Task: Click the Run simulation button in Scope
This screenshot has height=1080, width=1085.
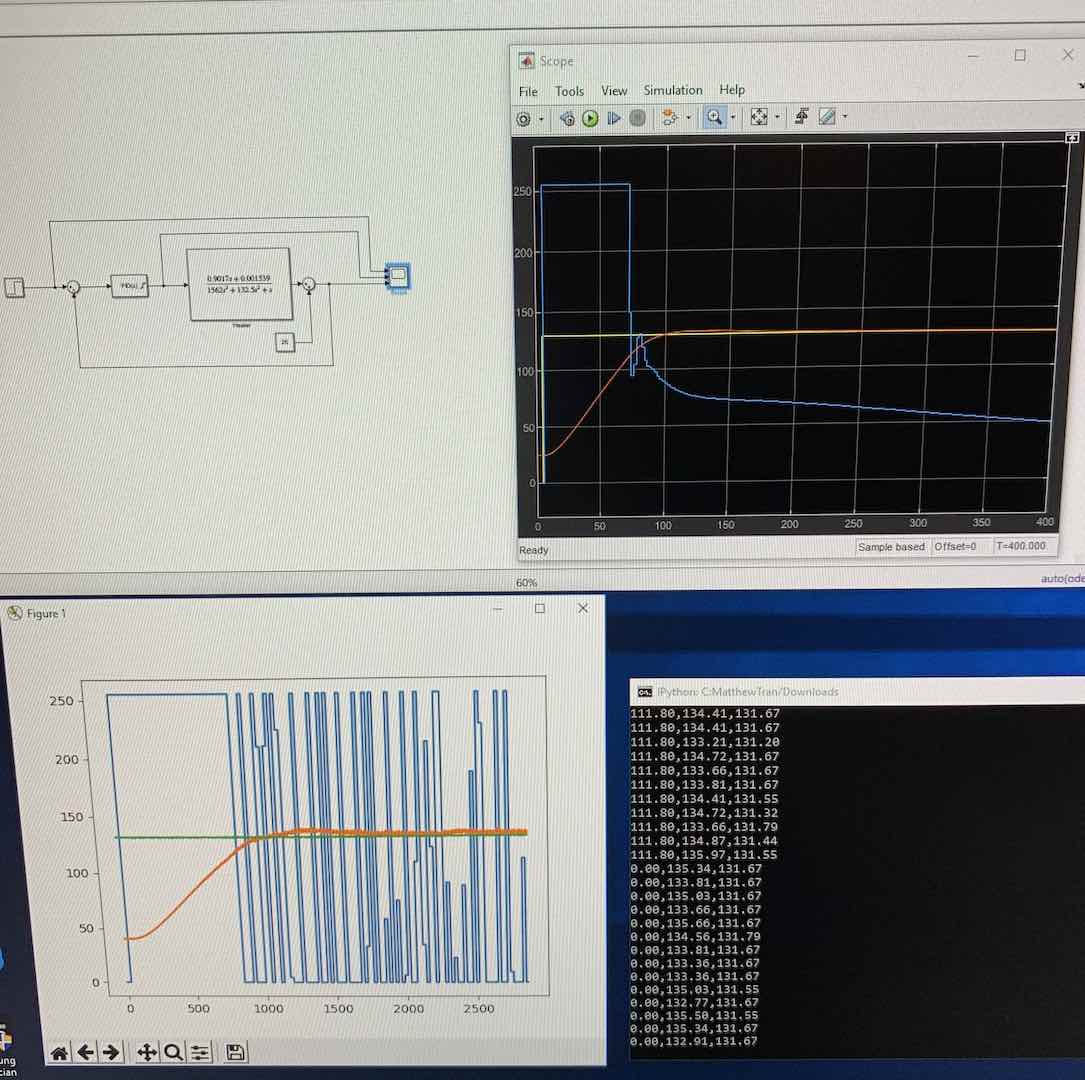Action: click(x=590, y=118)
